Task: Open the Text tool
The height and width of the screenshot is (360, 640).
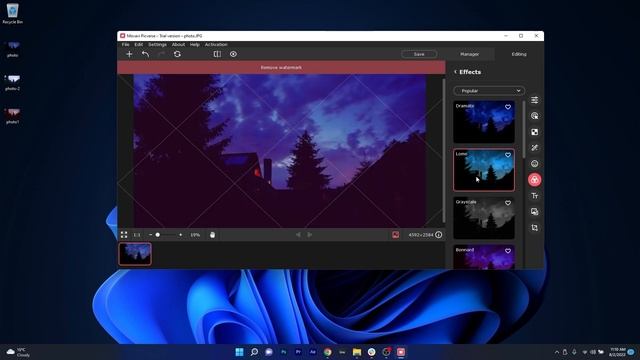Action: coord(534,196)
